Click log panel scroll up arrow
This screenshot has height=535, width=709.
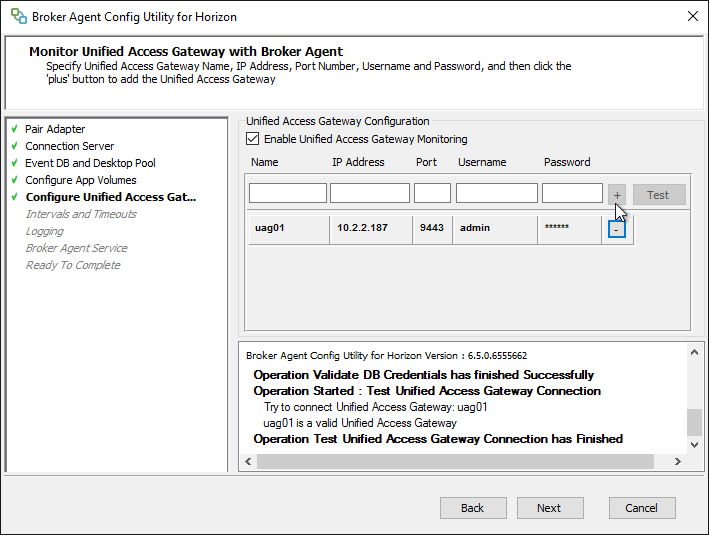(x=695, y=352)
